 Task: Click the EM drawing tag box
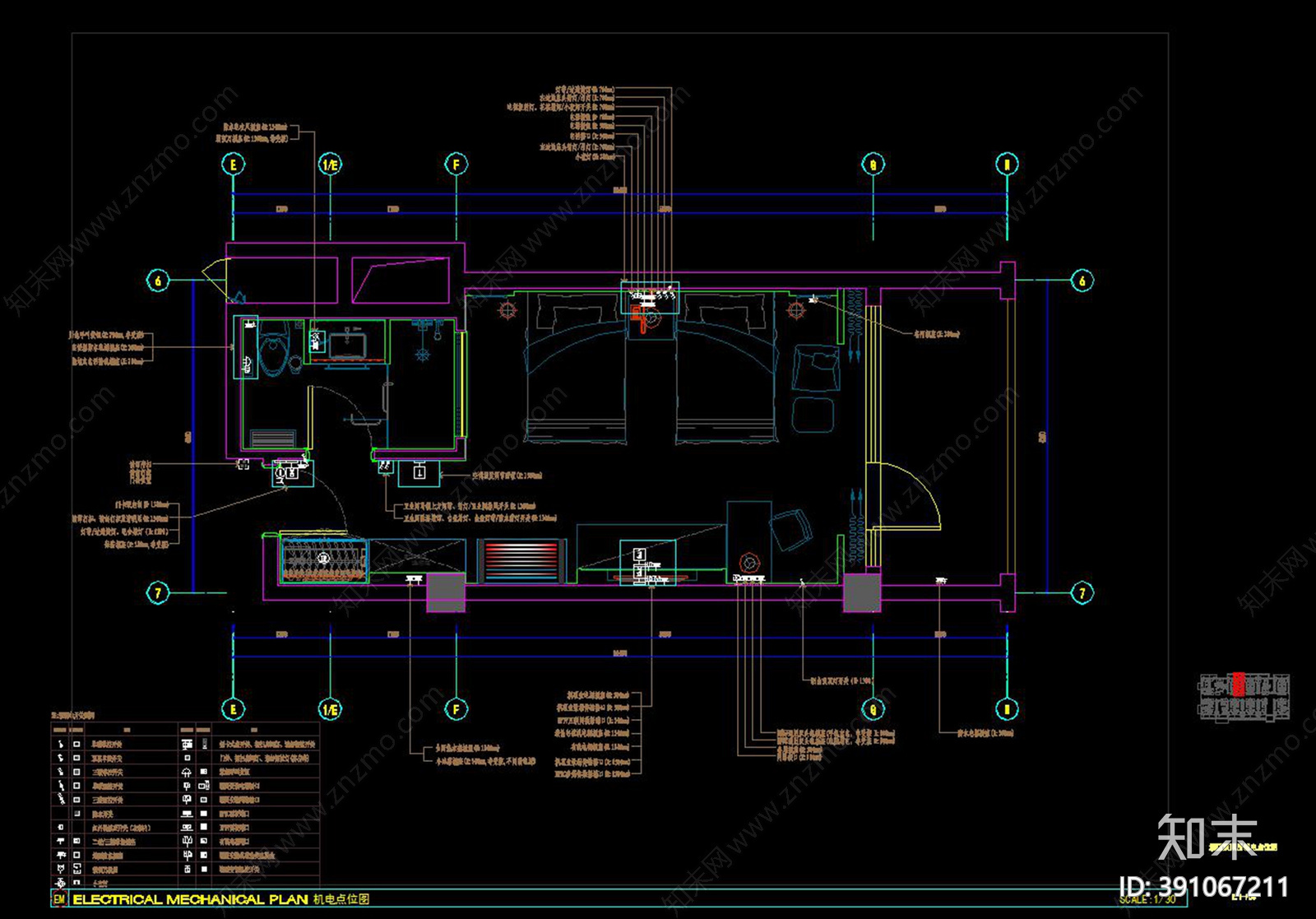click(x=59, y=899)
